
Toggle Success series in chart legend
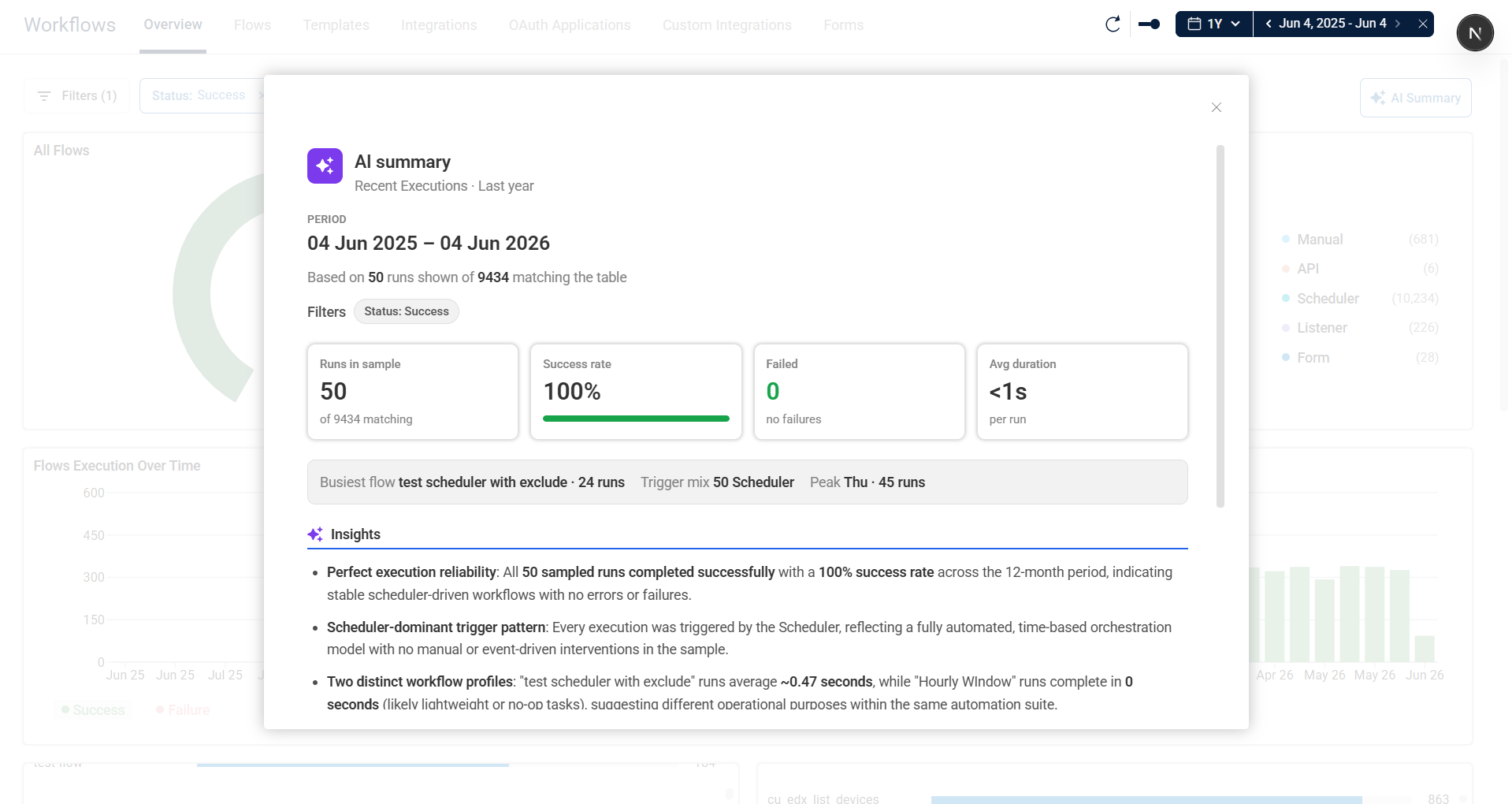[x=93, y=710]
